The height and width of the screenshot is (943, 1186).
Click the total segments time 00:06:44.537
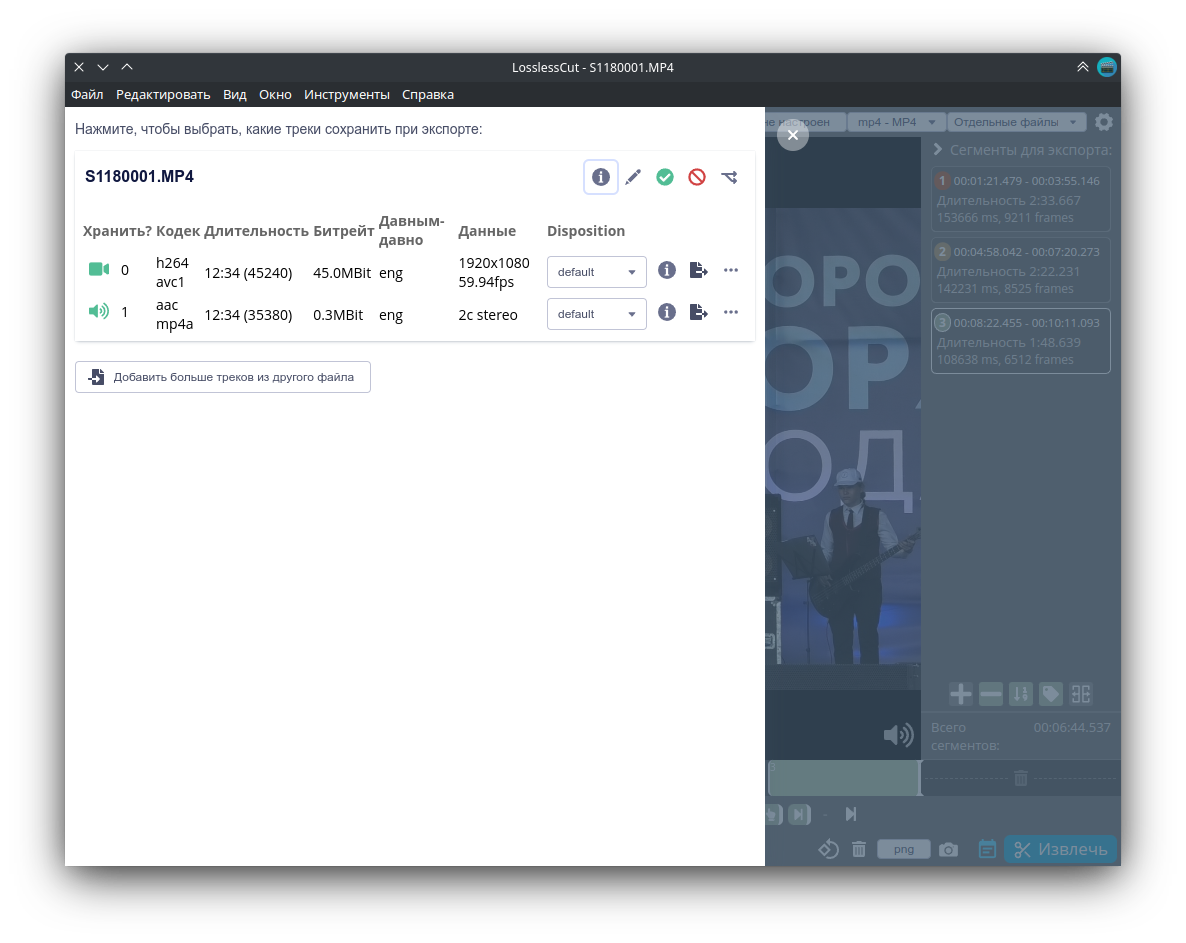coord(1072,727)
